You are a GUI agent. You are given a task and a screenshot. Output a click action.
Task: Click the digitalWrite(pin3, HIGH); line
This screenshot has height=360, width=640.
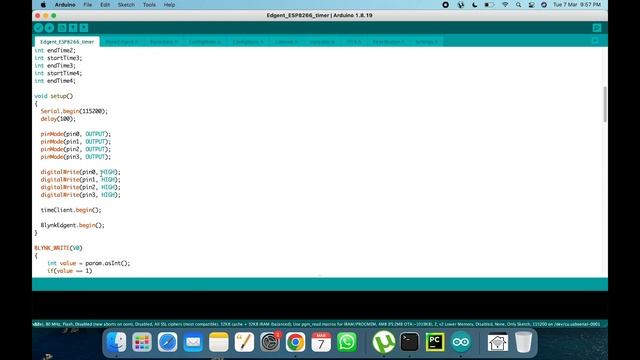tap(80, 195)
